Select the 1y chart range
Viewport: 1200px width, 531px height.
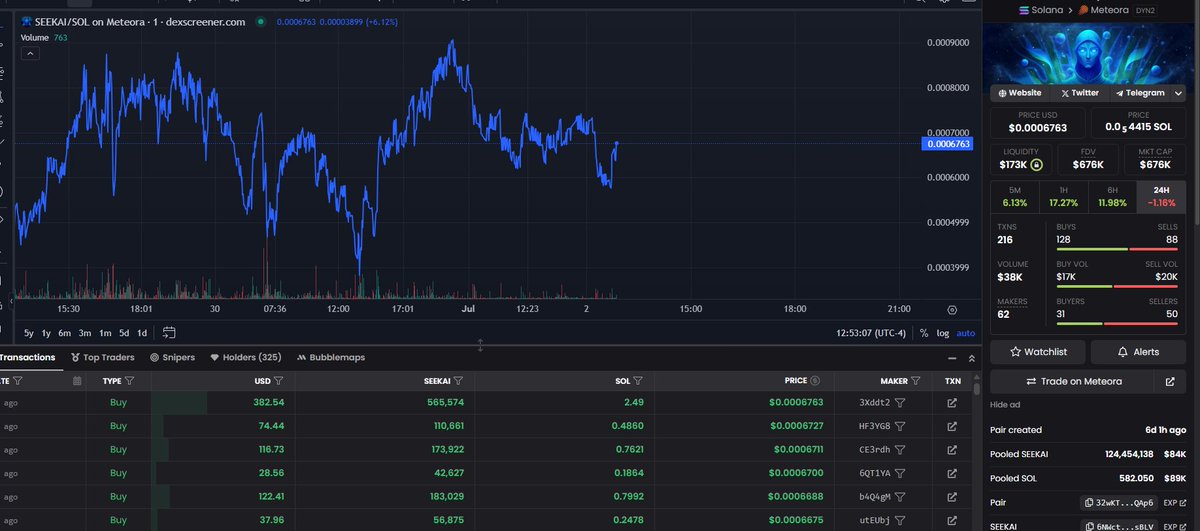point(46,333)
